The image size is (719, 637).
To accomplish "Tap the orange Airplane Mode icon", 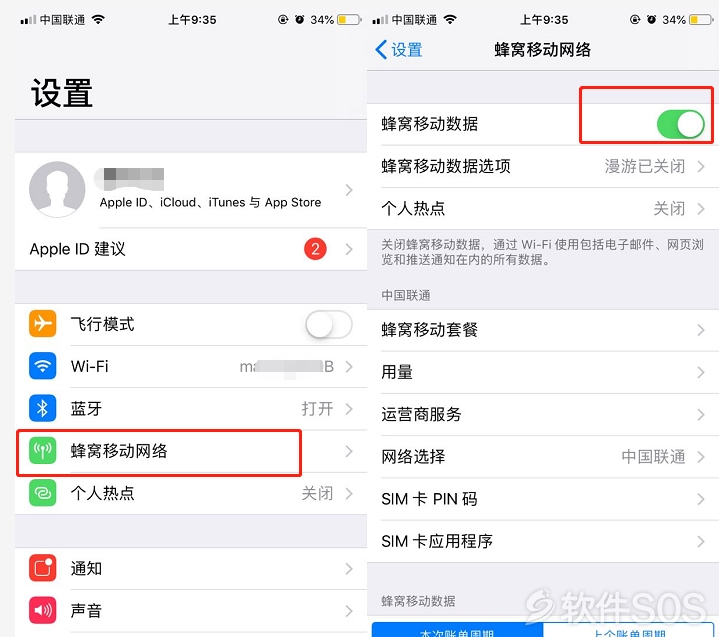I will pos(43,324).
